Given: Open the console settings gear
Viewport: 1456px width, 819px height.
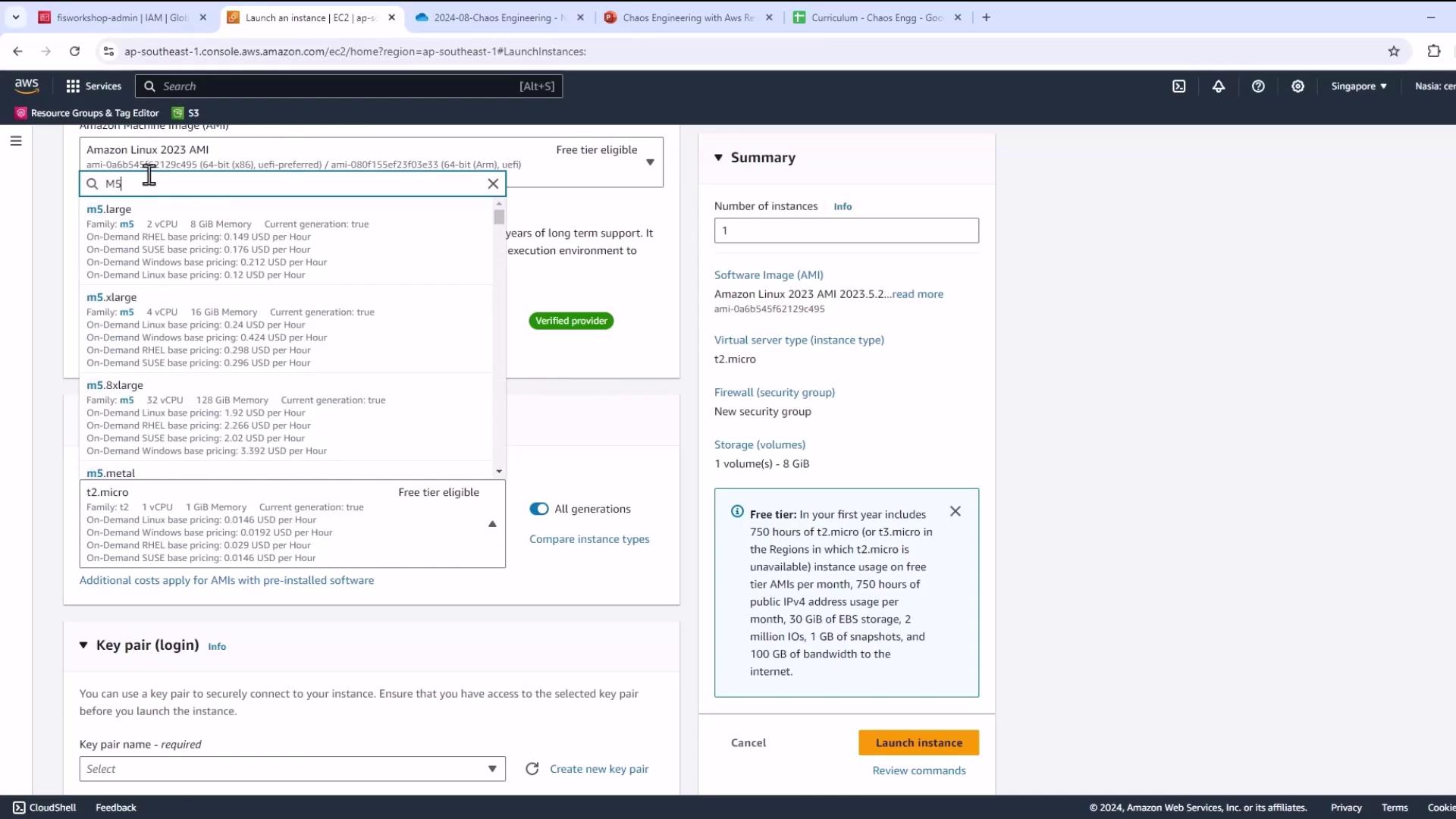Looking at the screenshot, I should pos(1298,86).
